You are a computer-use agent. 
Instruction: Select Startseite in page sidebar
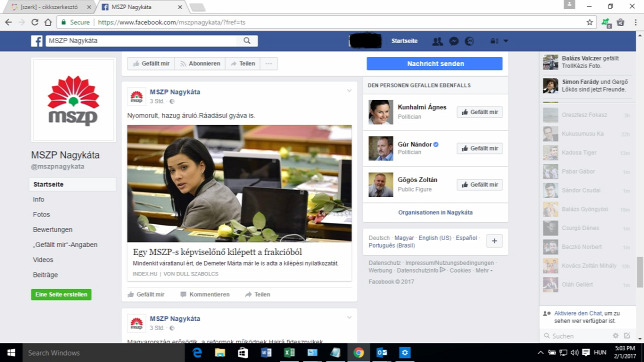[73, 184]
